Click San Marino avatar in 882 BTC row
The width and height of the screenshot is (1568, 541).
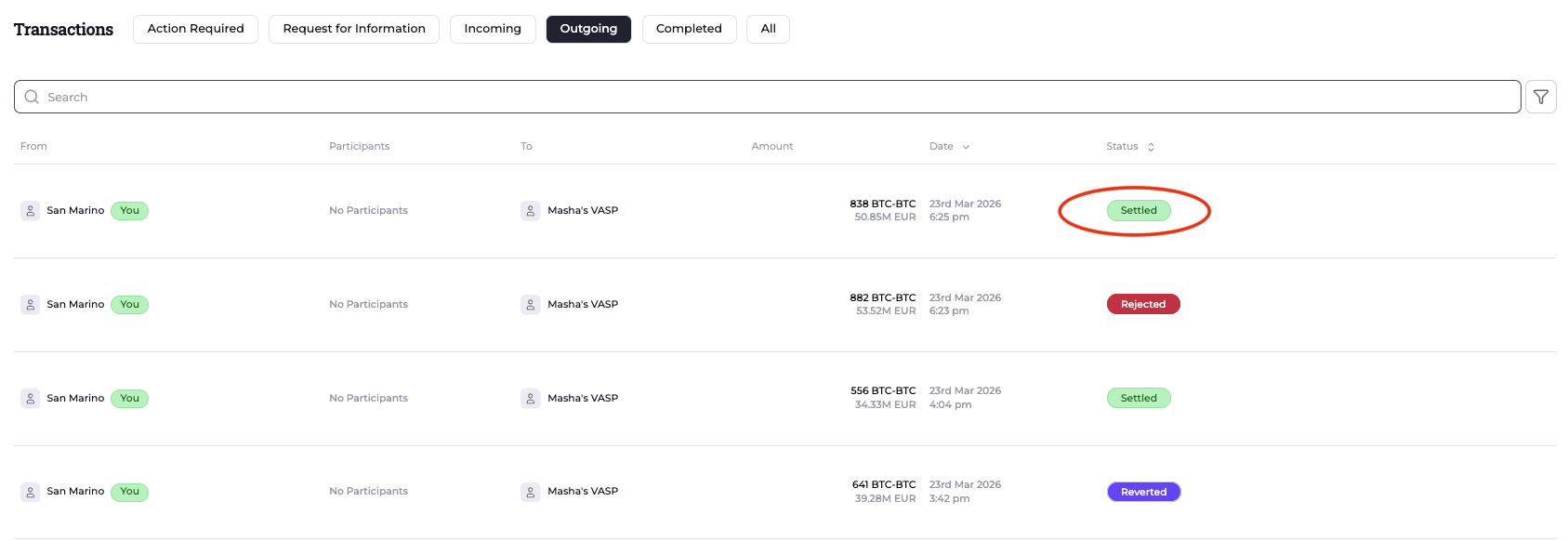pos(31,305)
